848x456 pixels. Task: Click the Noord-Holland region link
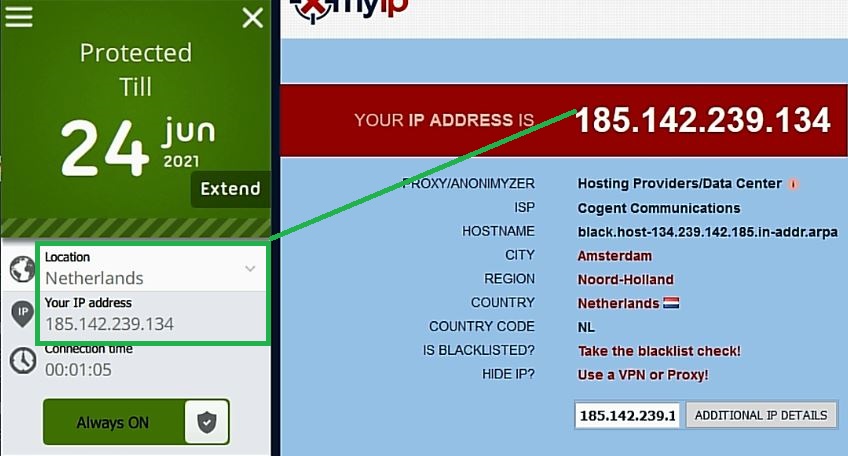pos(626,279)
